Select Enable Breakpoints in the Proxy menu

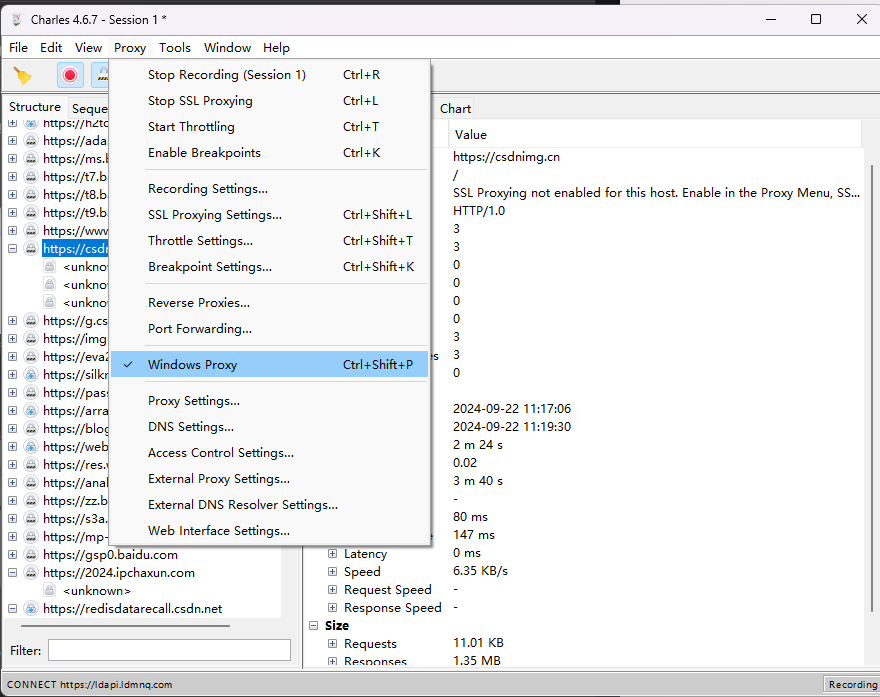point(204,153)
